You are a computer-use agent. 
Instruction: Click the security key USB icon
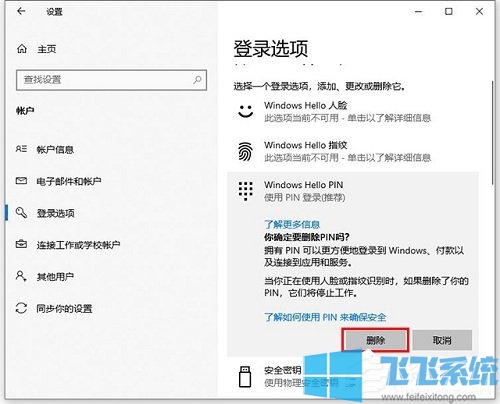245,377
